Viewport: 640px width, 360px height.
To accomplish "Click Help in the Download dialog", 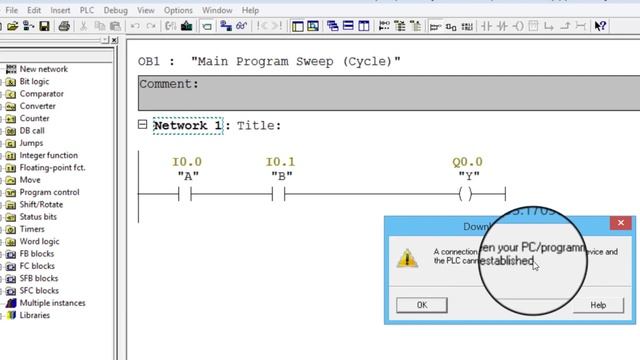I will (x=598, y=305).
